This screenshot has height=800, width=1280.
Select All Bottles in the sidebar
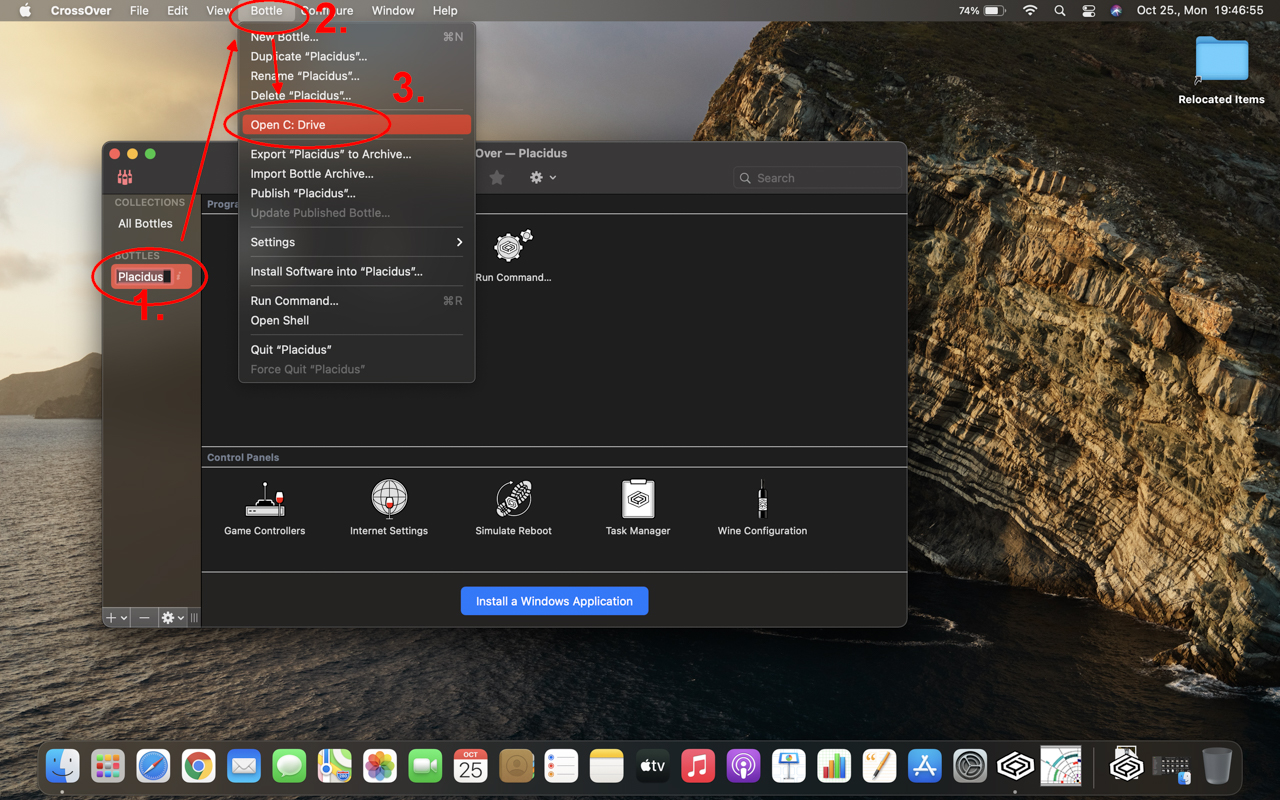pyautogui.click(x=146, y=224)
